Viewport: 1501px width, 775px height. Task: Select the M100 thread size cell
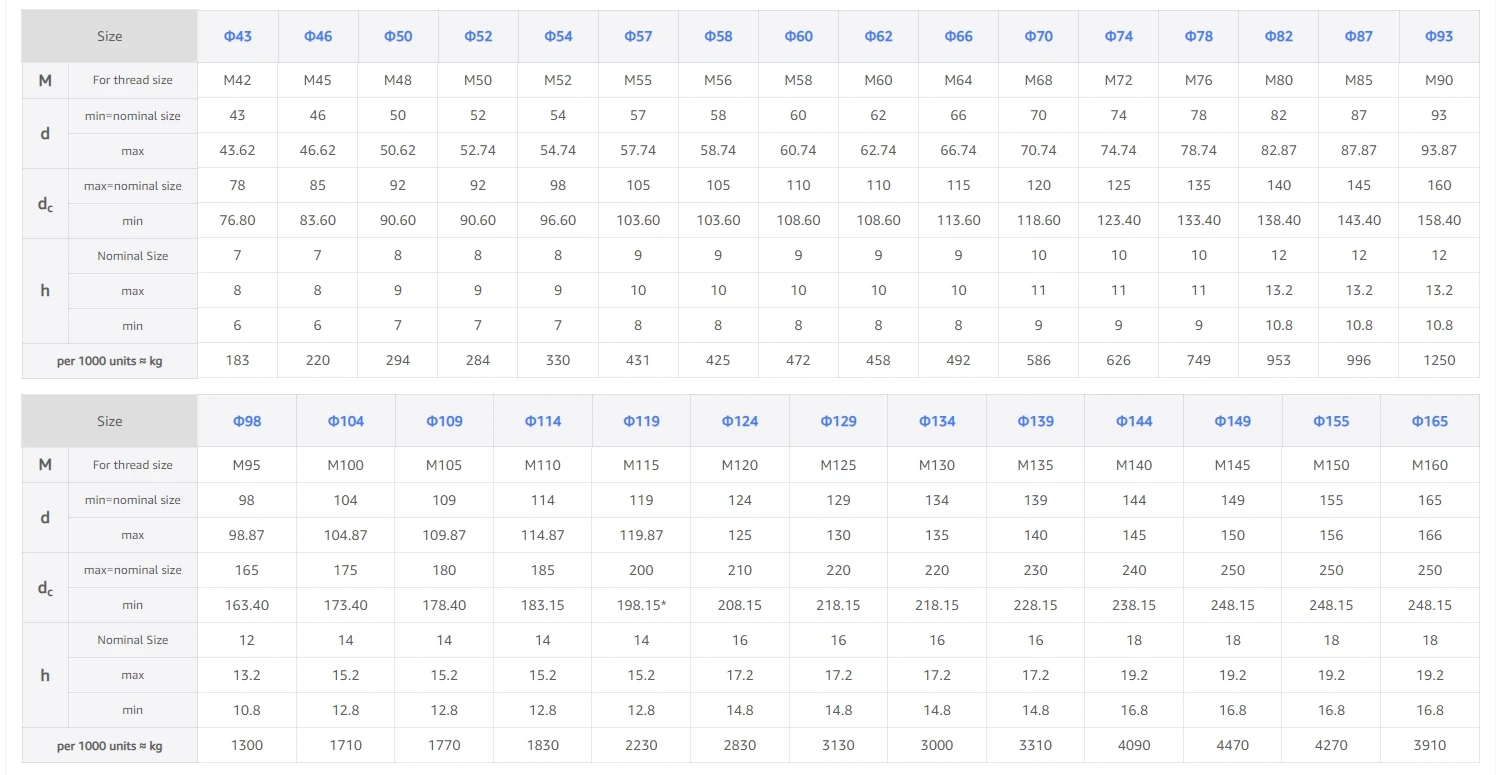(x=346, y=465)
